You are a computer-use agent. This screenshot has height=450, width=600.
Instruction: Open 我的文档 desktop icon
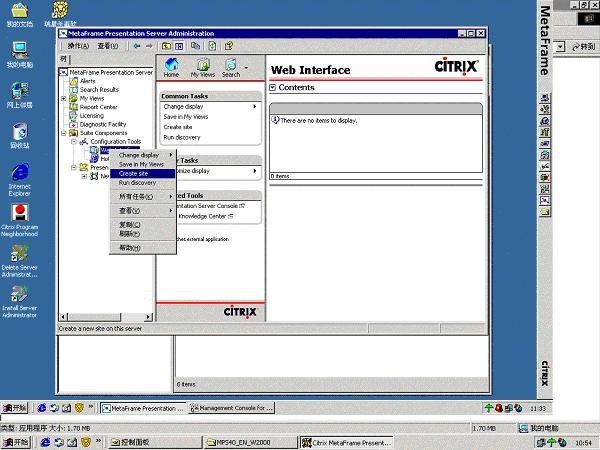pyautogui.click(x=20, y=15)
